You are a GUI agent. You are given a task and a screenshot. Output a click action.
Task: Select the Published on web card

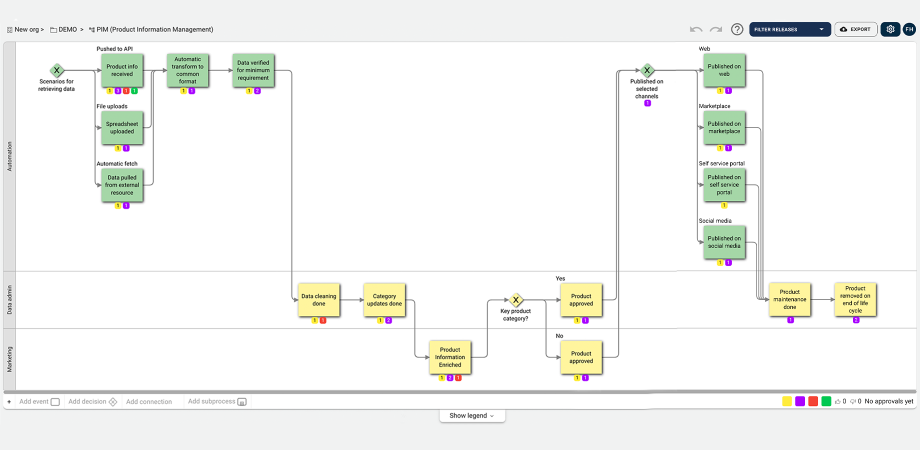click(724, 71)
